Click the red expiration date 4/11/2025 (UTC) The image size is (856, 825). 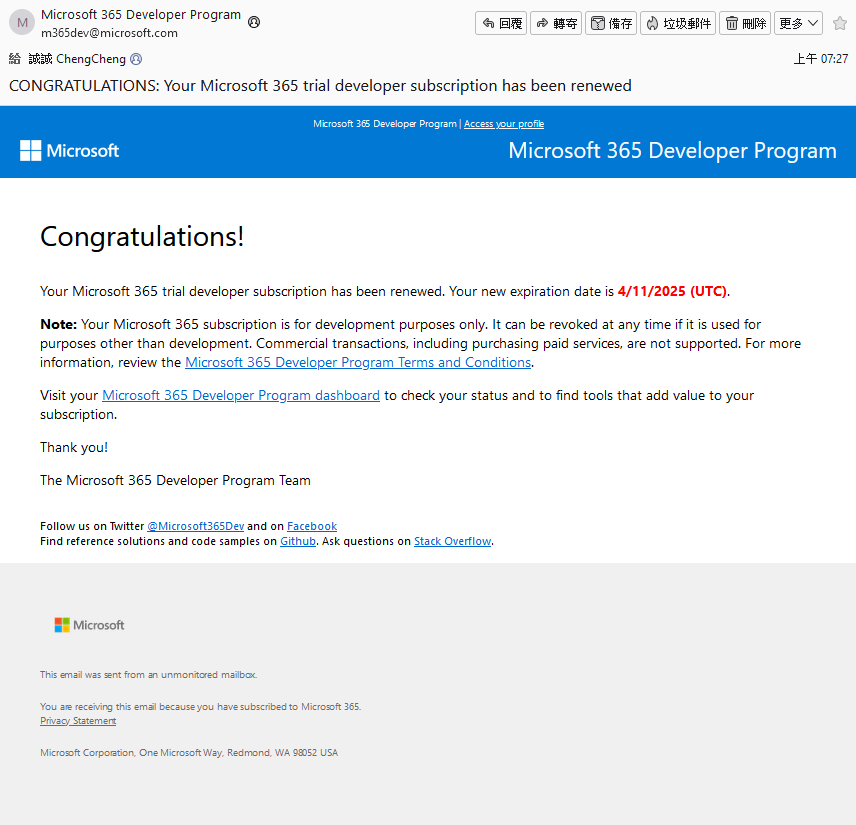click(672, 292)
